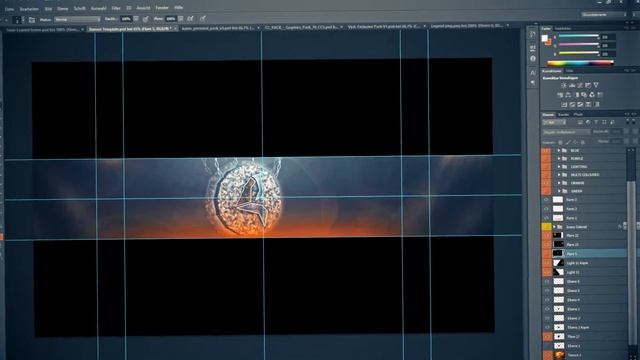Switch to the Farbfelder tab
The height and width of the screenshot is (360, 640).
[563, 29]
